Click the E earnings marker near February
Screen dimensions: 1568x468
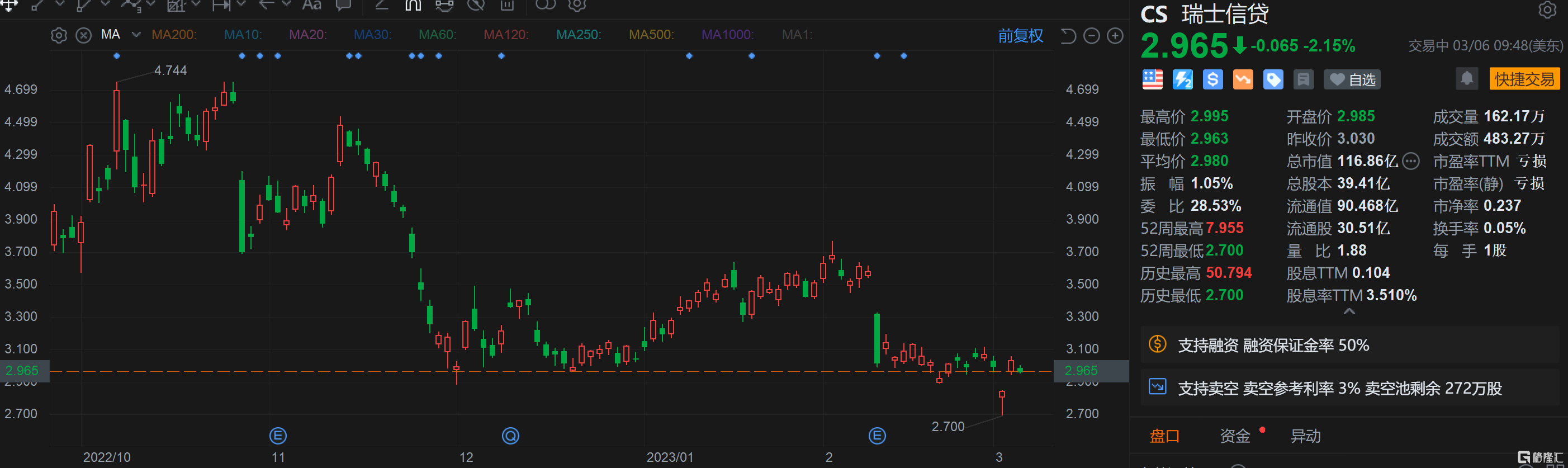[877, 436]
